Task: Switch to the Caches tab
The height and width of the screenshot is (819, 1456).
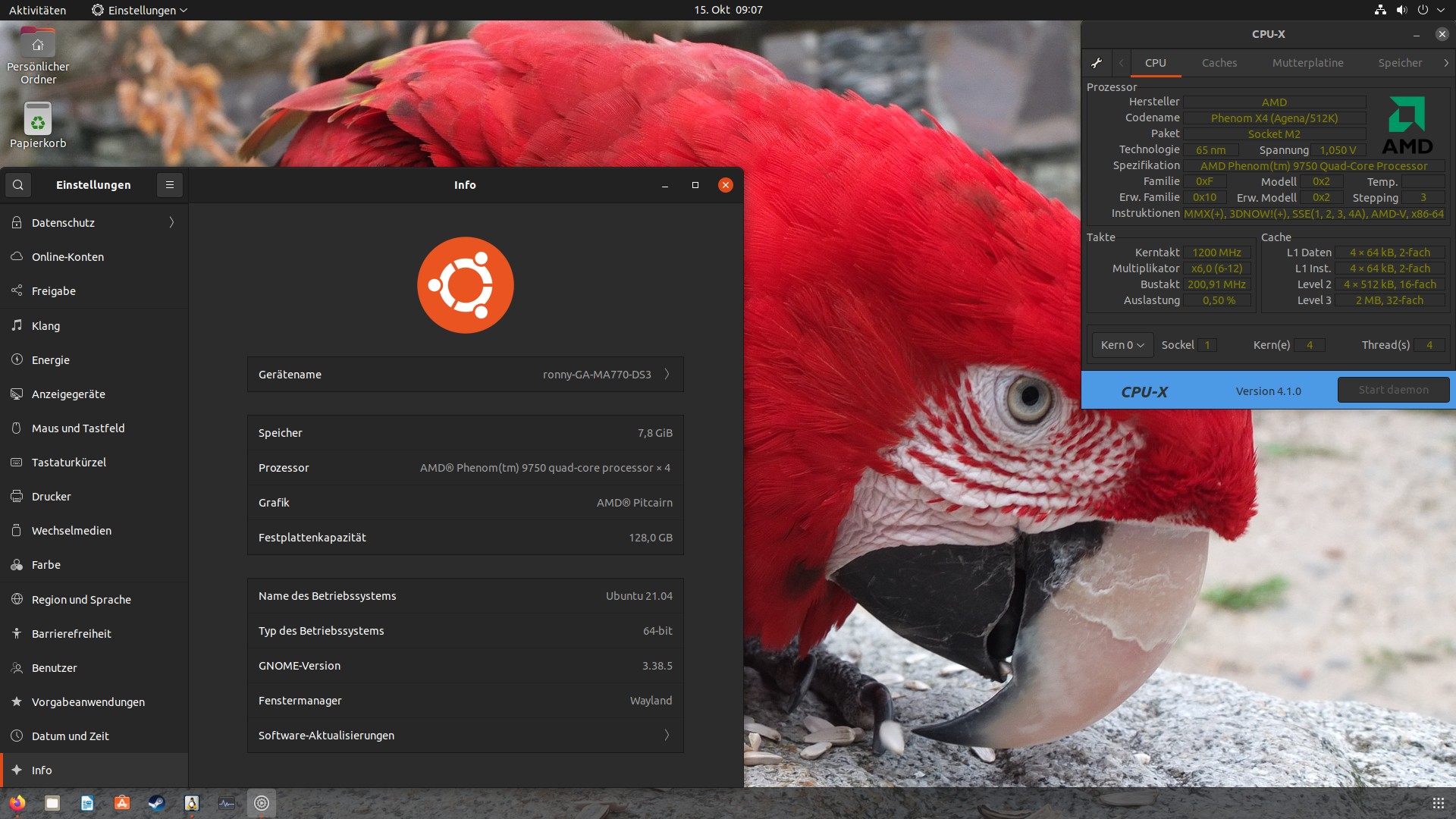Action: (x=1219, y=63)
